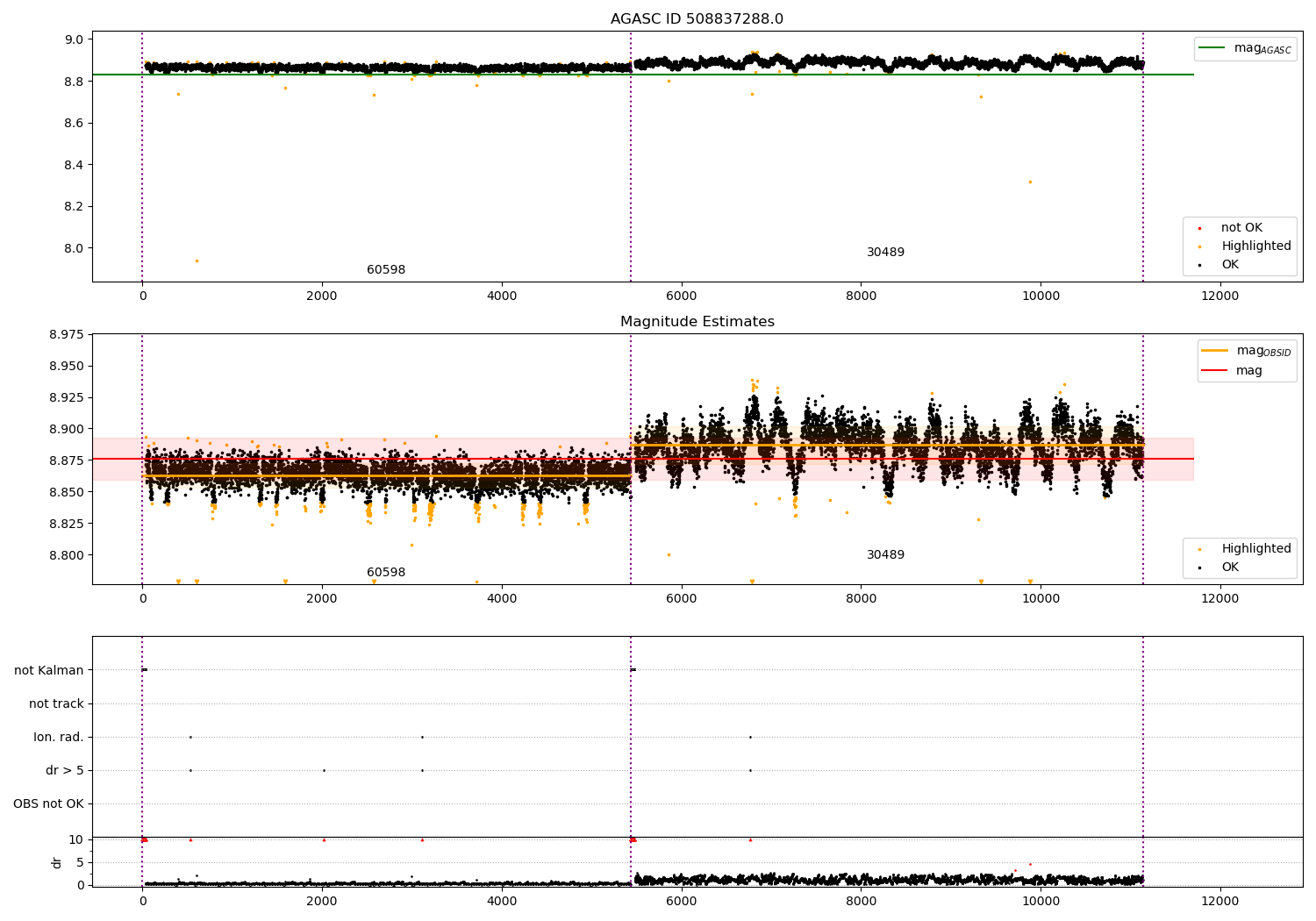Click the Magnitude Estimates plot title

697,322
